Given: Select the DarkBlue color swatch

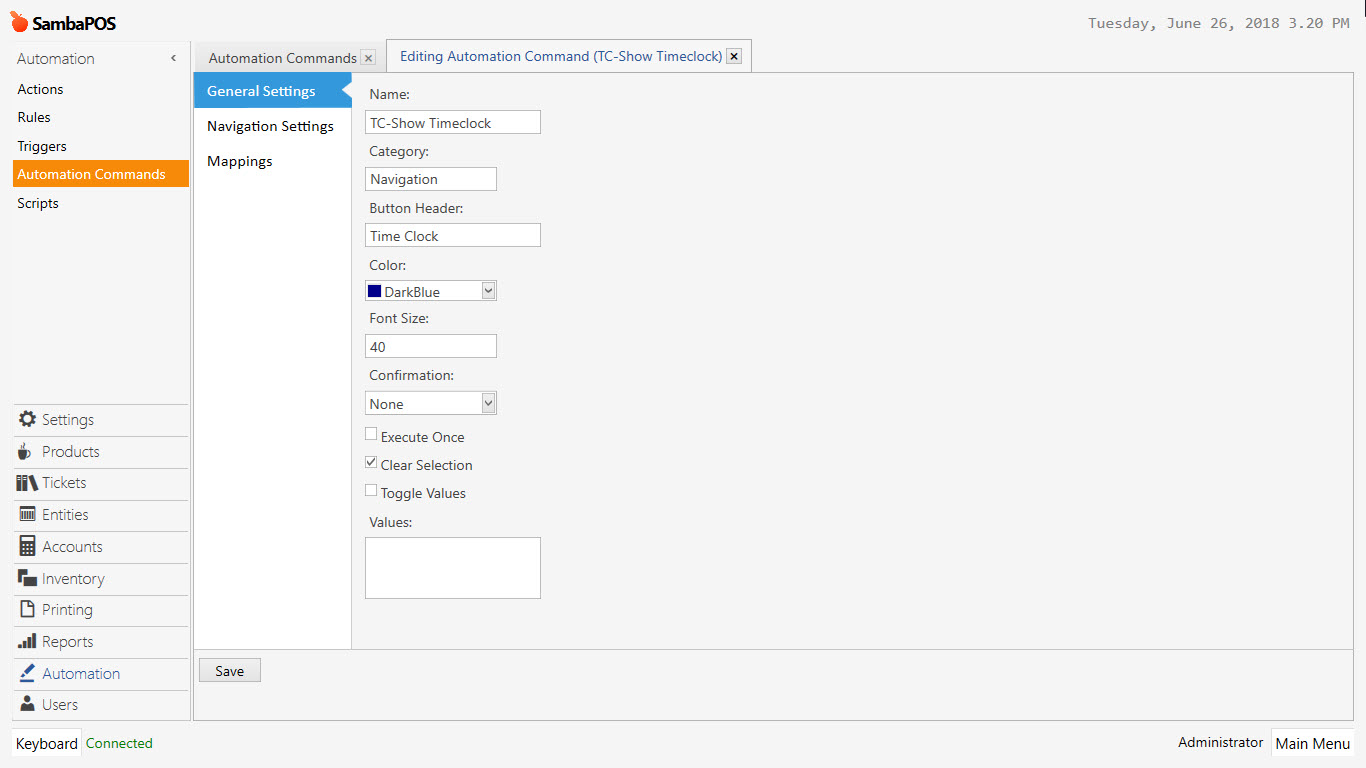Looking at the screenshot, I should [x=375, y=290].
